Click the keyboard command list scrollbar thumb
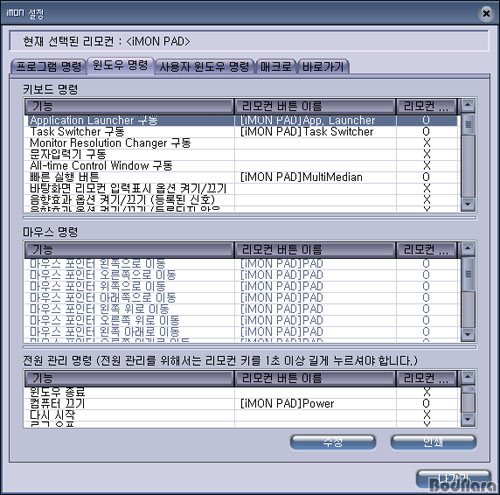 click(x=468, y=124)
